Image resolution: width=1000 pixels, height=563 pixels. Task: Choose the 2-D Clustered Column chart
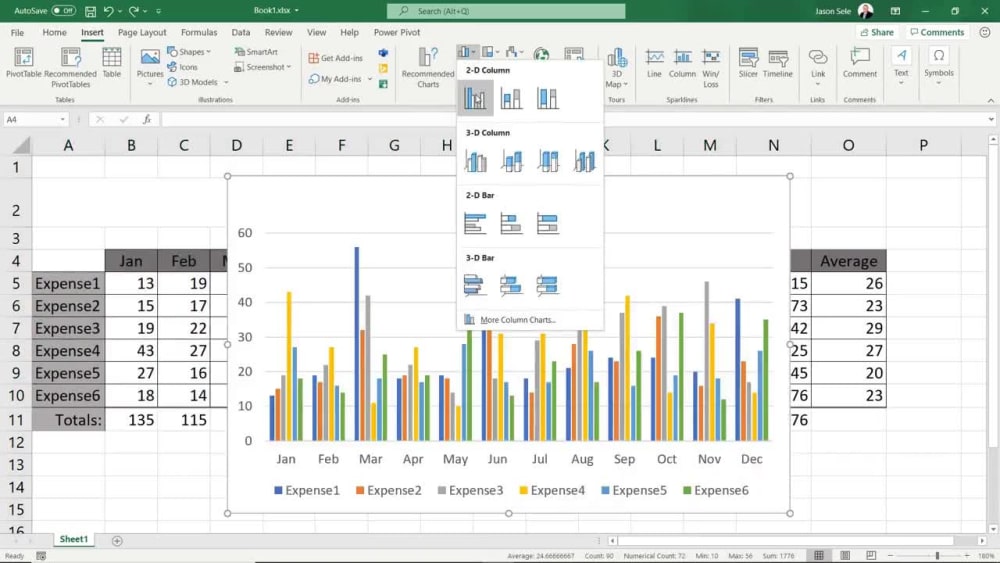tap(475, 98)
